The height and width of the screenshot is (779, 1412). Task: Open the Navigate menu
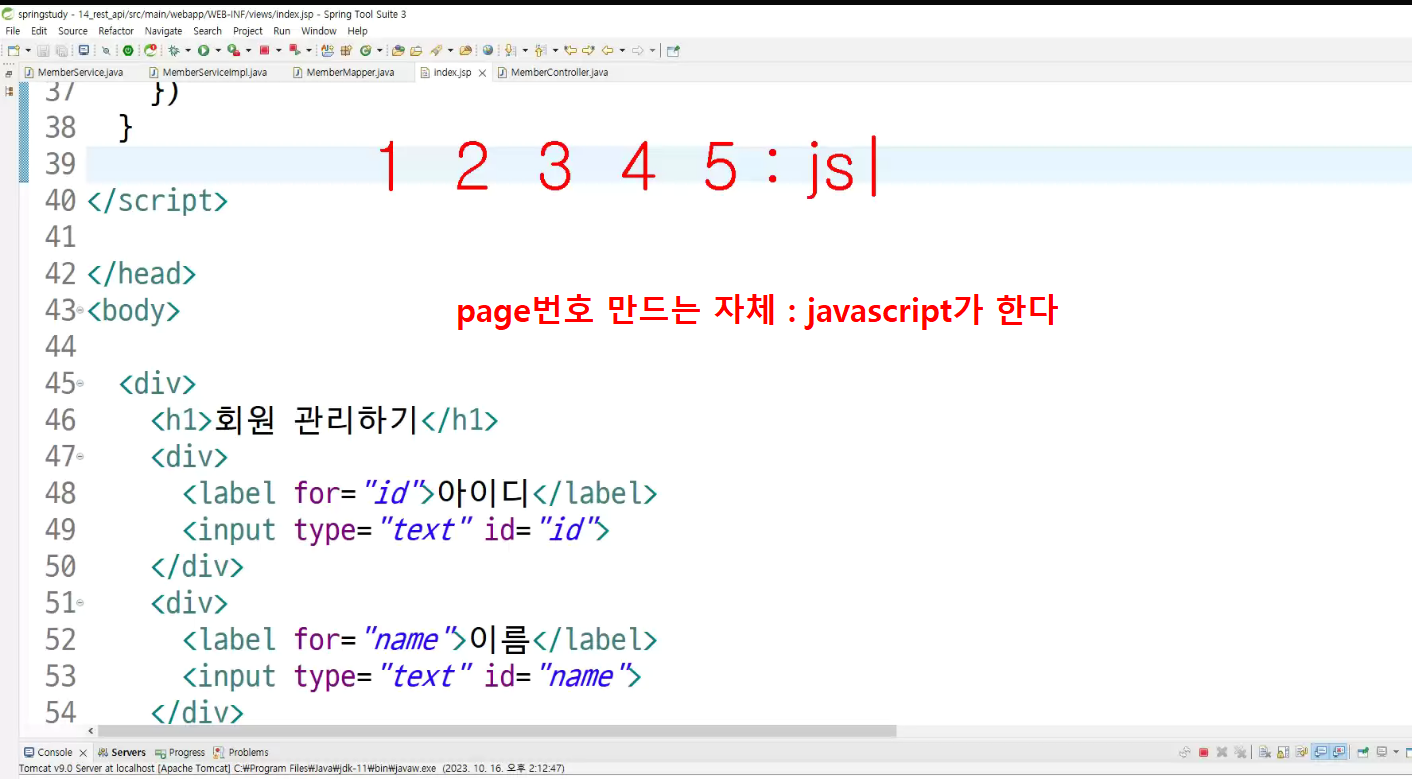(x=163, y=31)
